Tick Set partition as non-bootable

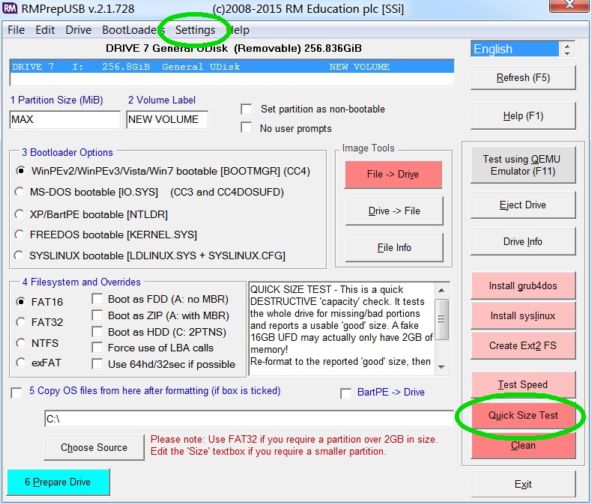tap(246, 109)
